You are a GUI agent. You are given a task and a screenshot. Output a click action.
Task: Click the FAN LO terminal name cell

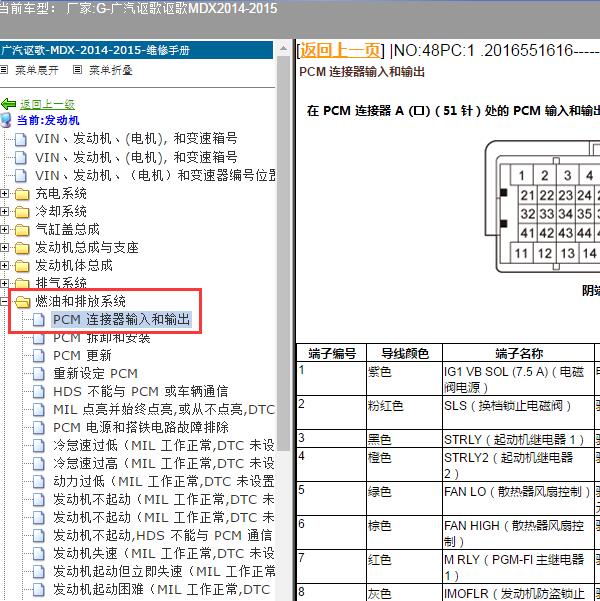tap(519, 499)
